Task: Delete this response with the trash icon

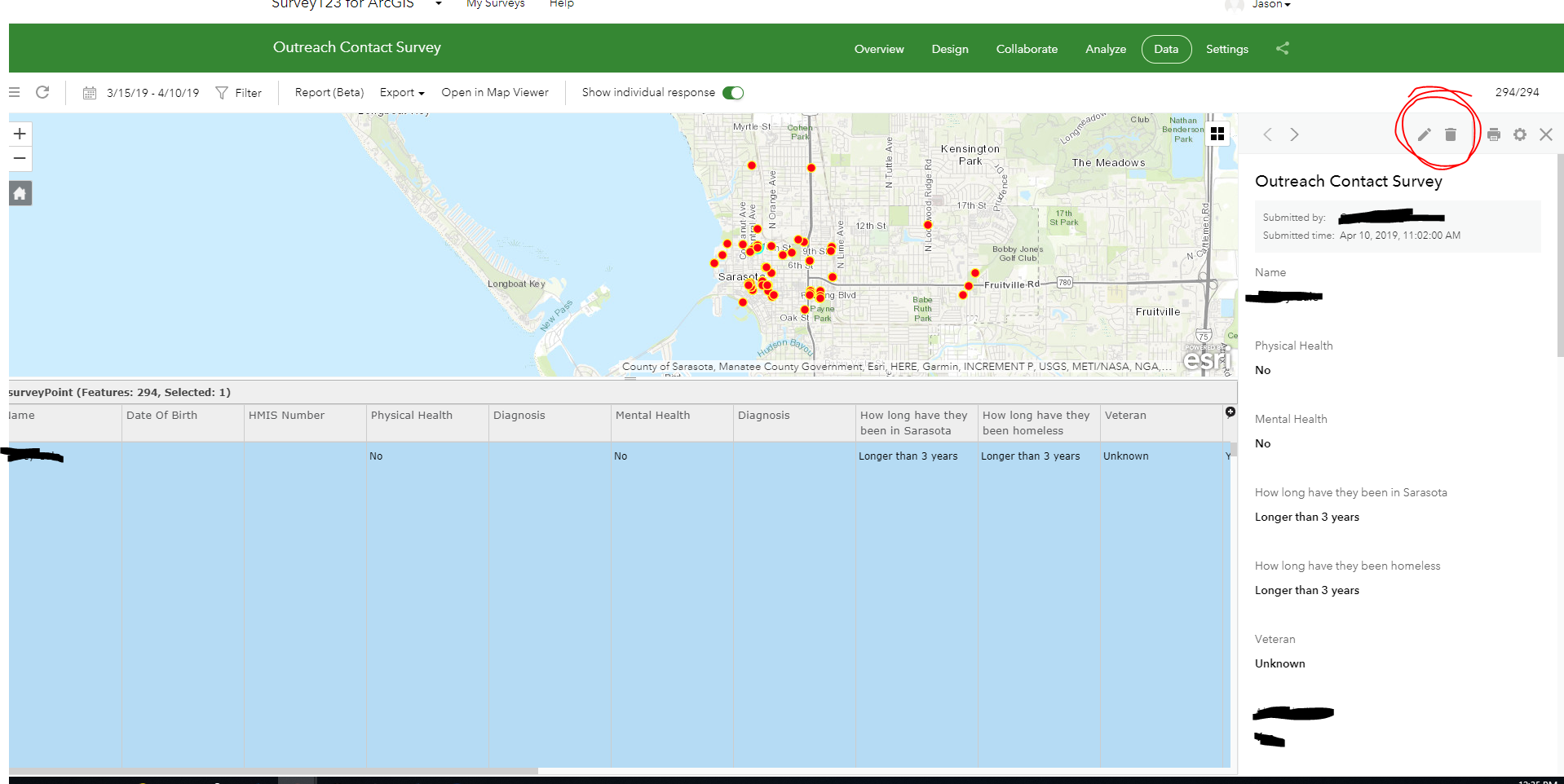Action: [1451, 134]
